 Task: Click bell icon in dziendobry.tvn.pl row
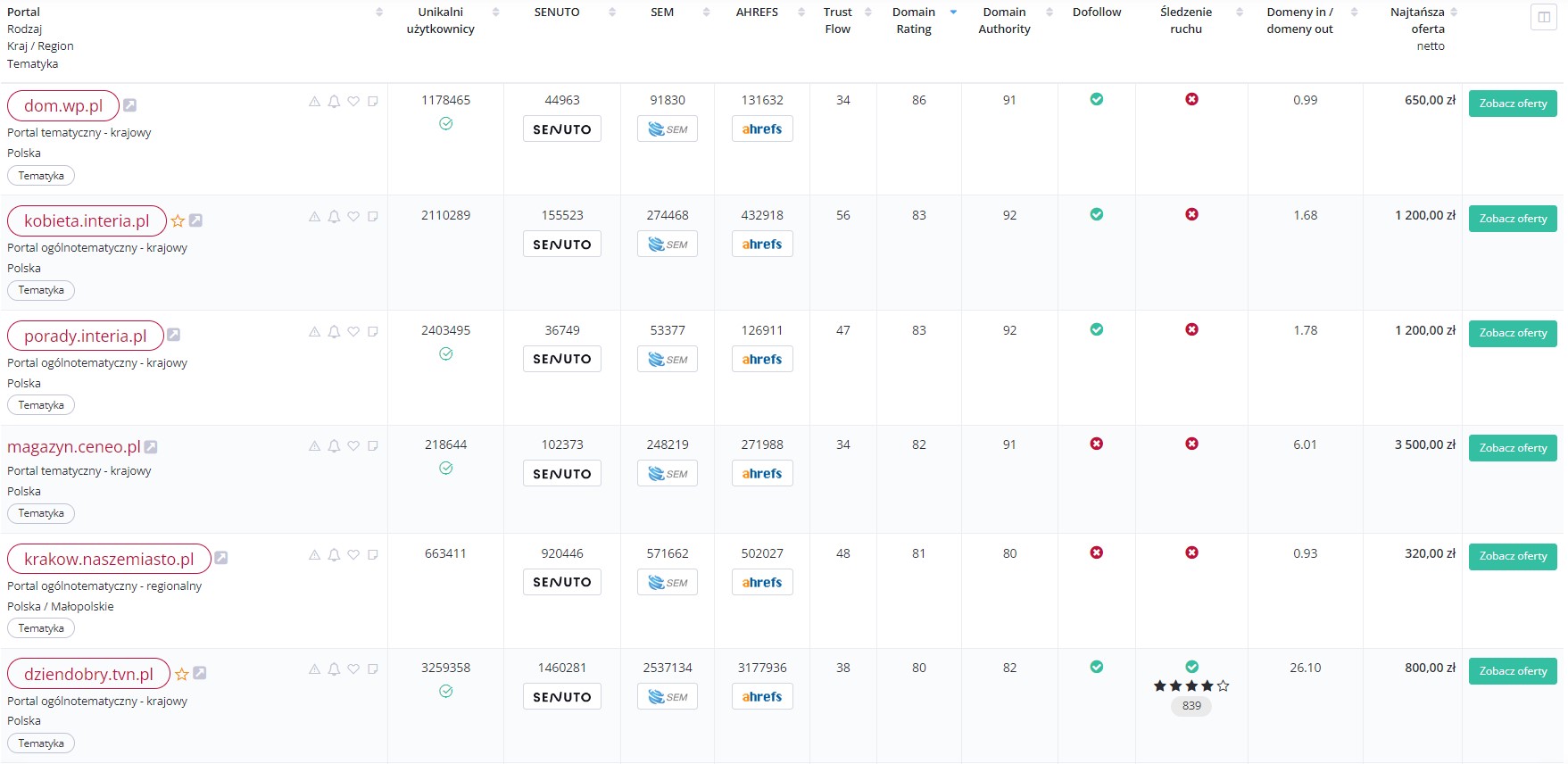point(334,669)
